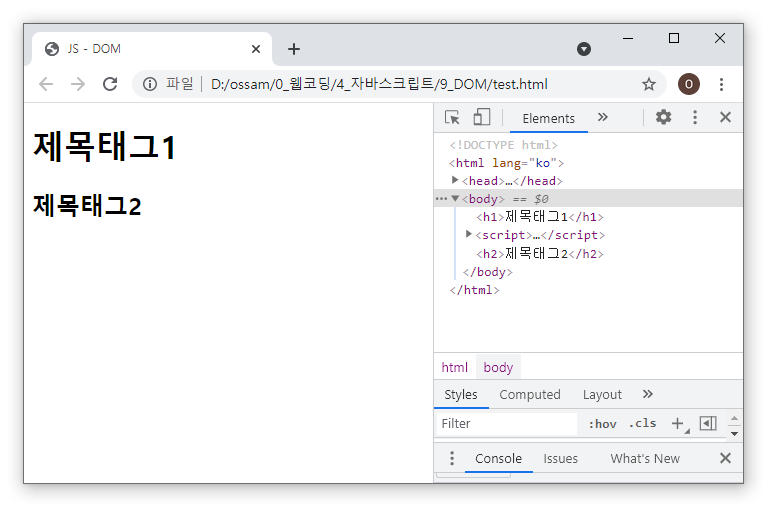The width and height of the screenshot is (771, 513).
Task: Select the h1 제목태그1 element row
Action: click(539, 216)
